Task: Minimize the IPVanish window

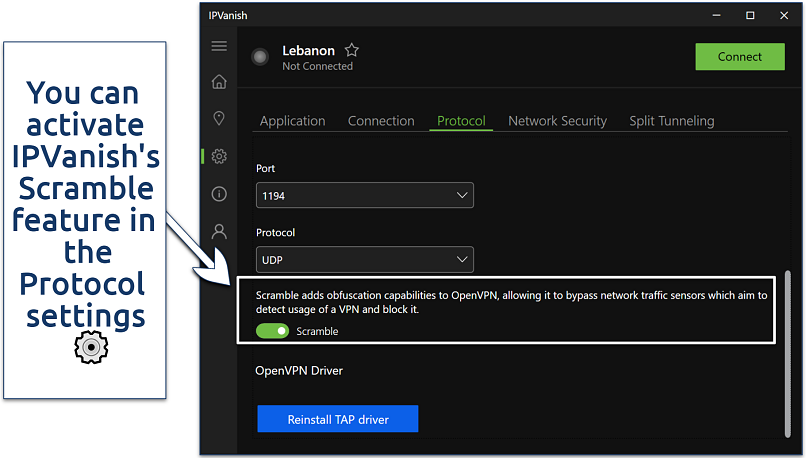Action: (x=716, y=15)
